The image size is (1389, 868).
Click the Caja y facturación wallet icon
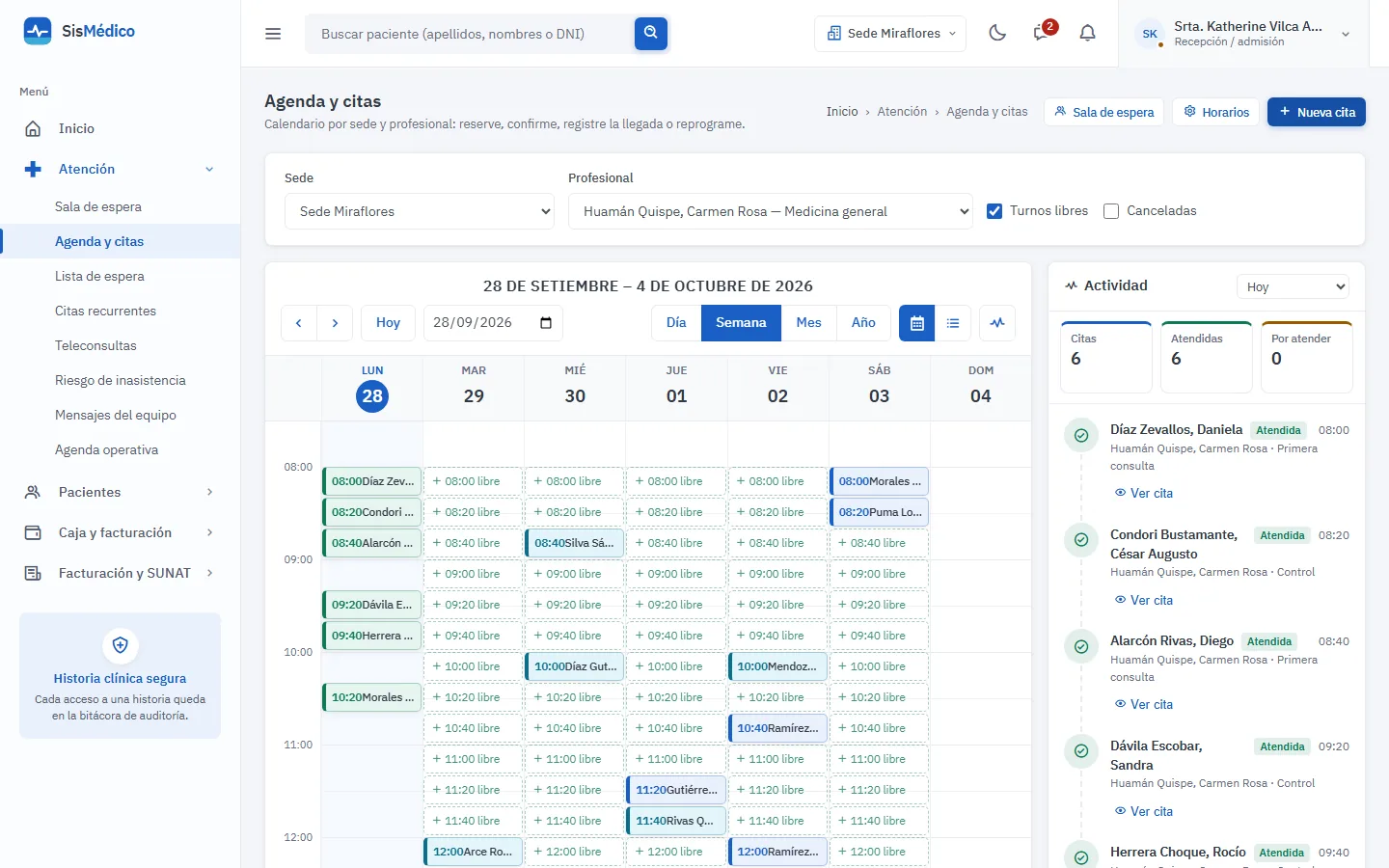33,532
